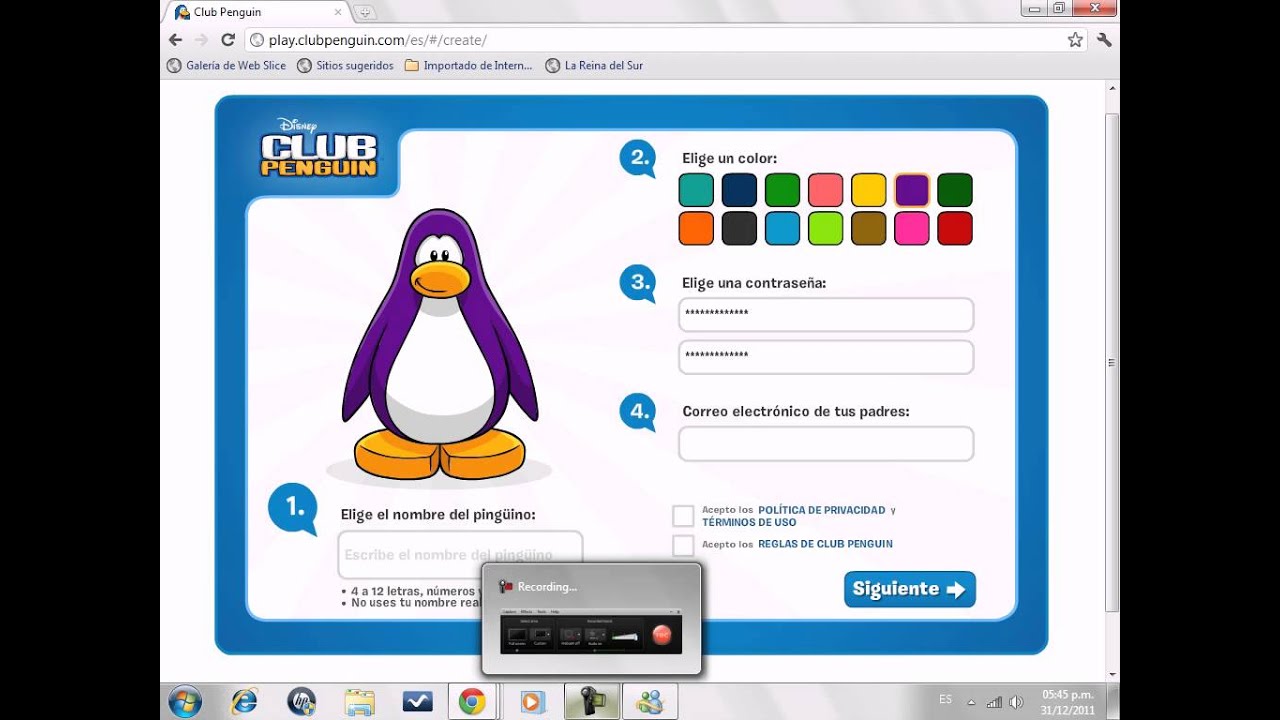Screen dimensions: 1280x720
Task: Check Reglas de Club Penguin acceptance box
Action: tap(683, 545)
